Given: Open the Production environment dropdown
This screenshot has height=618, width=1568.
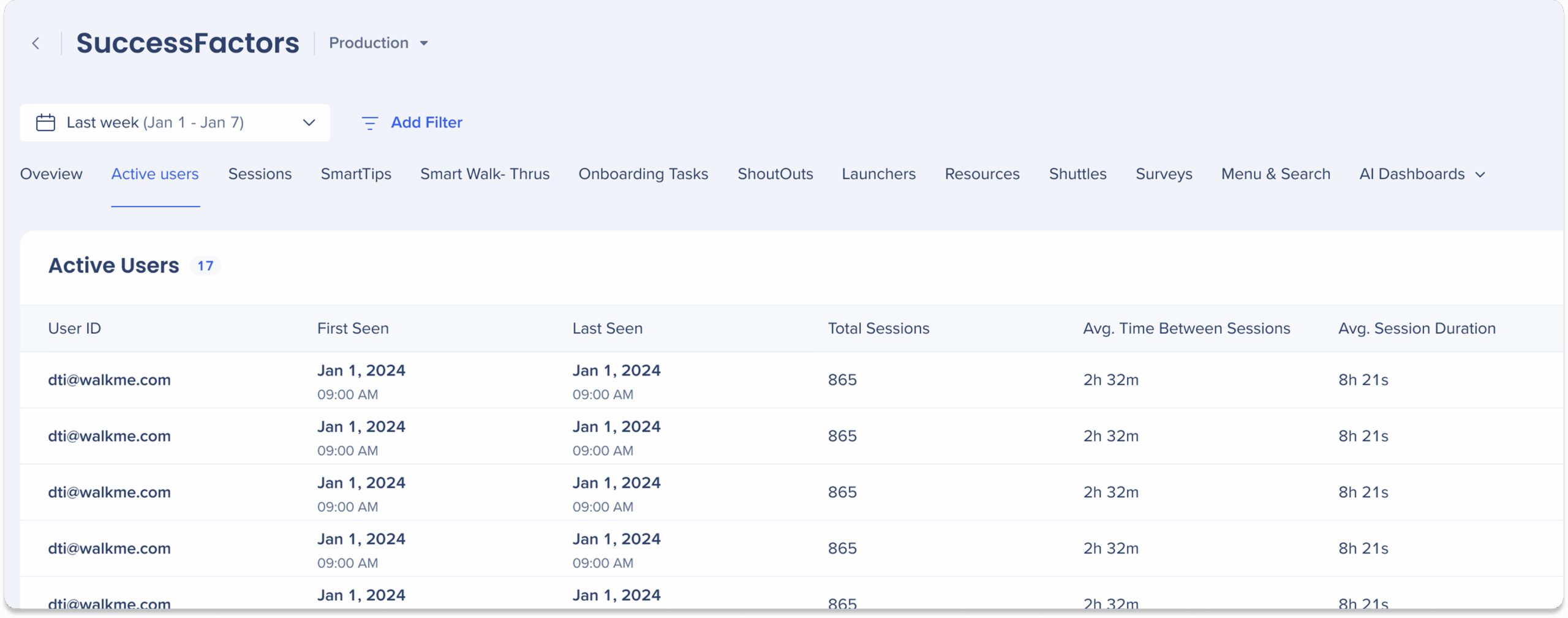Looking at the screenshot, I should [379, 43].
